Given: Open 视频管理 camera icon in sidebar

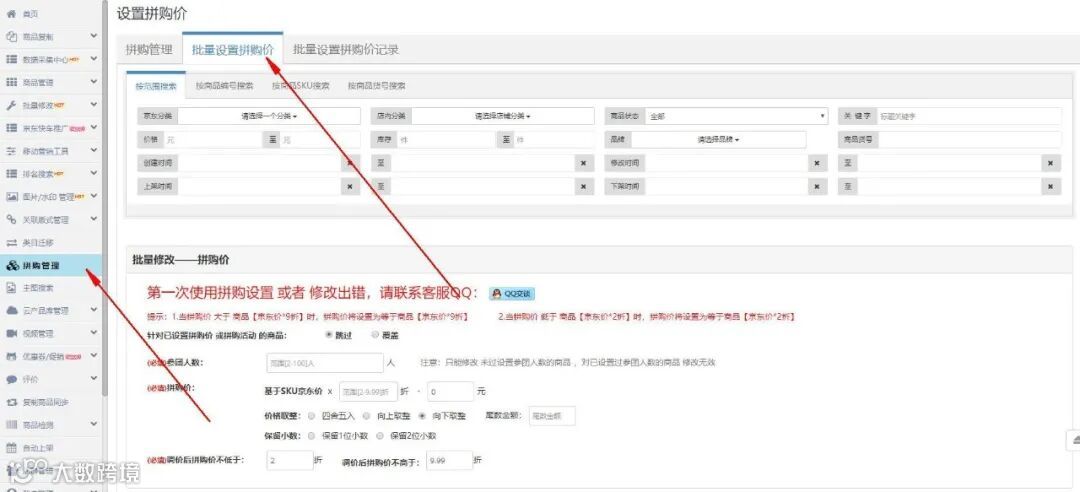Looking at the screenshot, I should (x=11, y=334).
